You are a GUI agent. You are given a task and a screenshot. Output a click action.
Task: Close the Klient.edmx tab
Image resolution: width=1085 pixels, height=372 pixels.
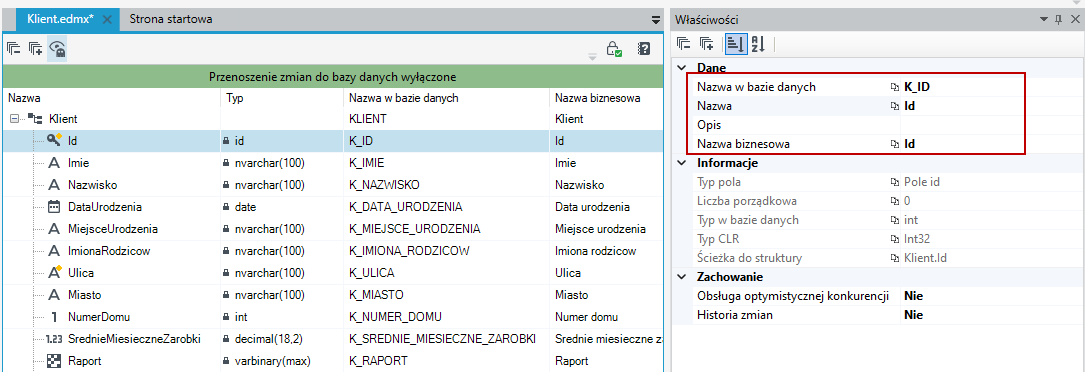(107, 19)
